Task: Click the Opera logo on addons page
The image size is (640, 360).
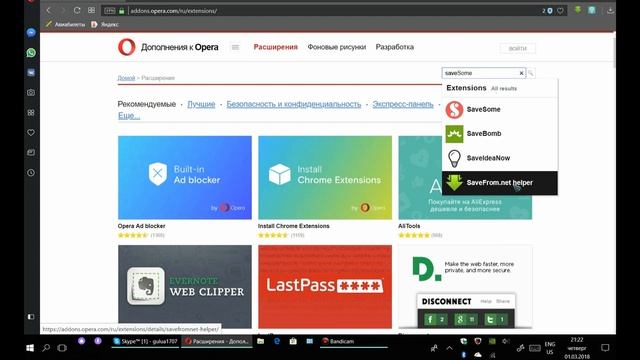Action: coord(127,47)
